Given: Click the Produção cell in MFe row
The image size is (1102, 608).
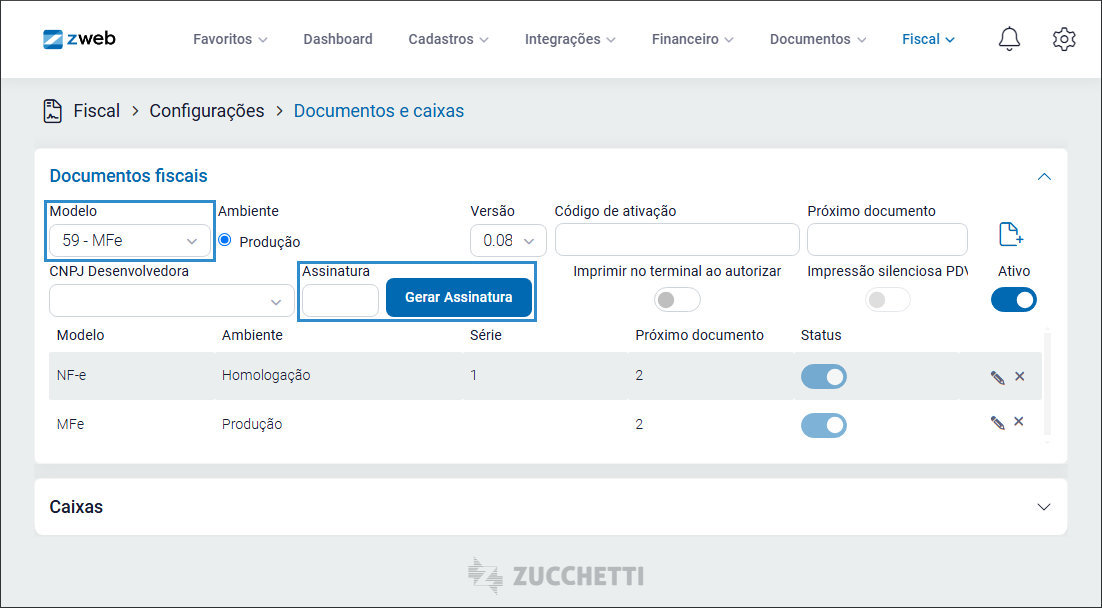Looking at the screenshot, I should point(252,425).
